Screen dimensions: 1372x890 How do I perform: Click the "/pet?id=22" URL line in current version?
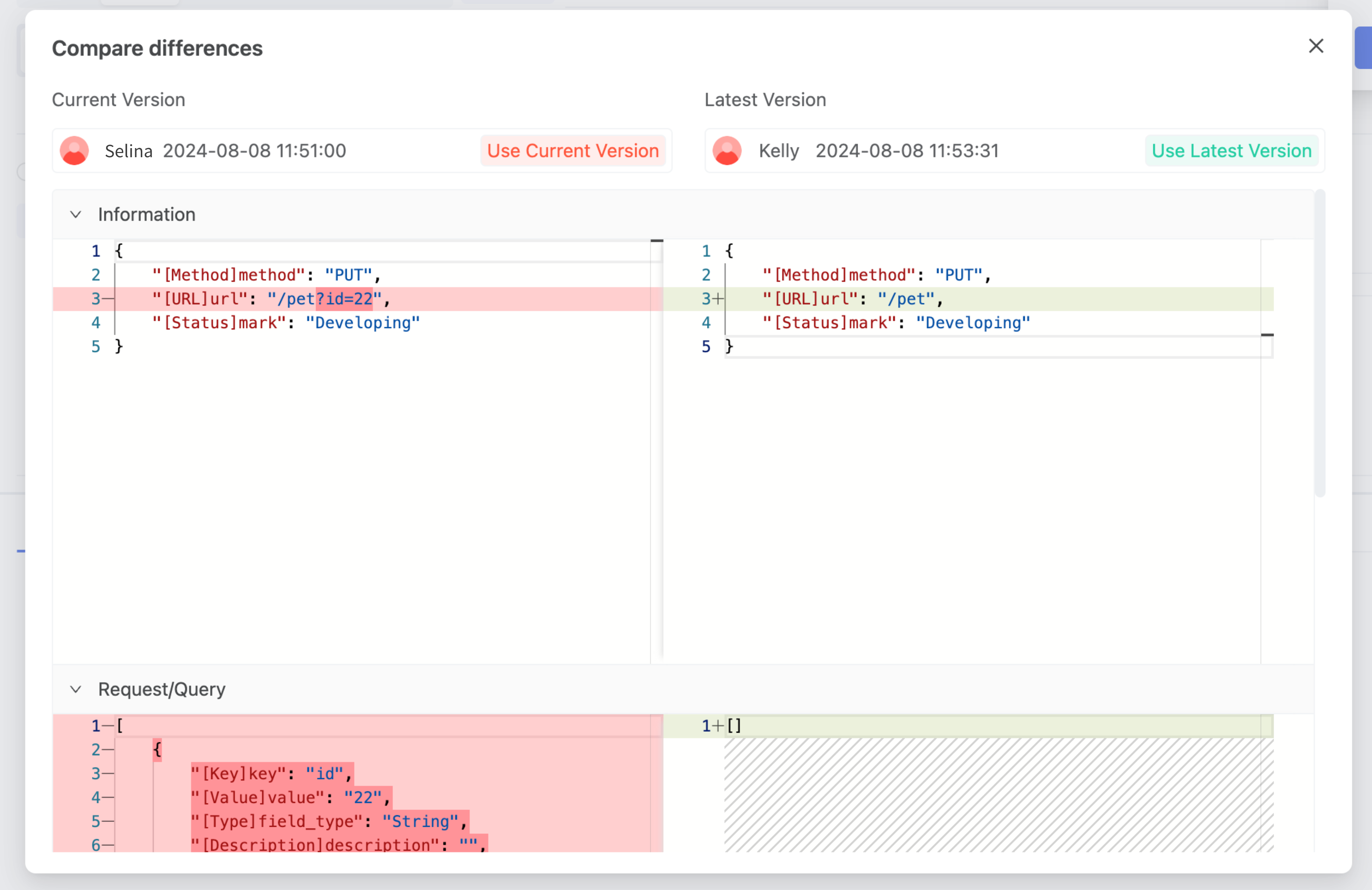point(357,299)
